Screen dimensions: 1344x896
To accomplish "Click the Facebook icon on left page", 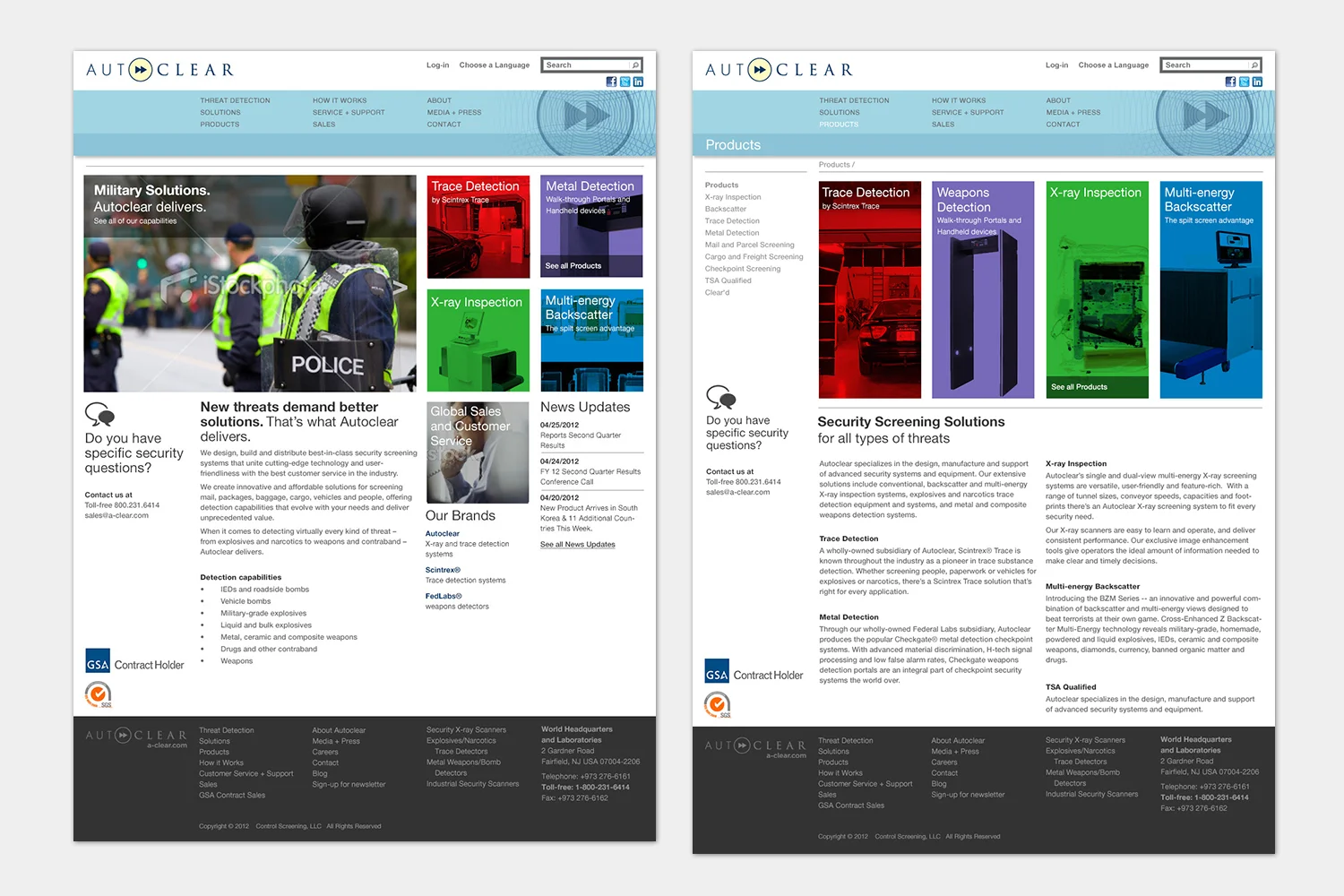I will tap(611, 82).
